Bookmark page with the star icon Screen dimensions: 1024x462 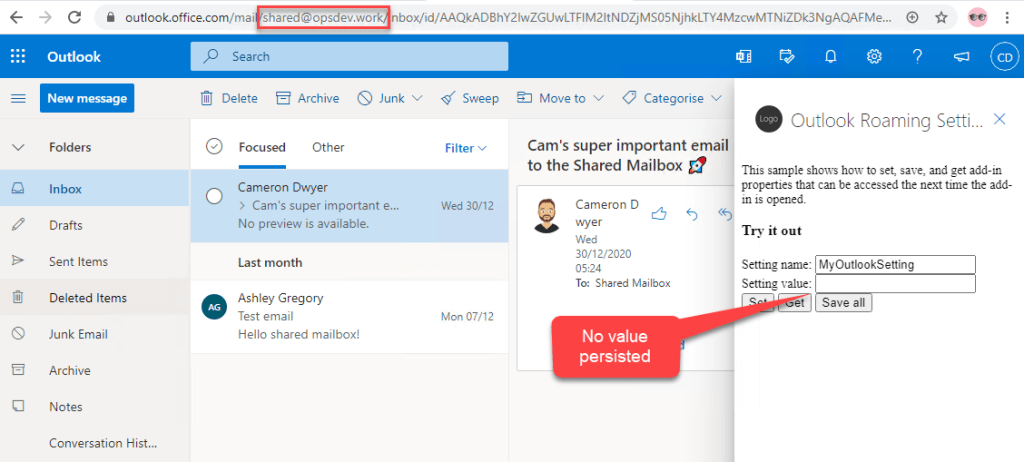(x=941, y=17)
